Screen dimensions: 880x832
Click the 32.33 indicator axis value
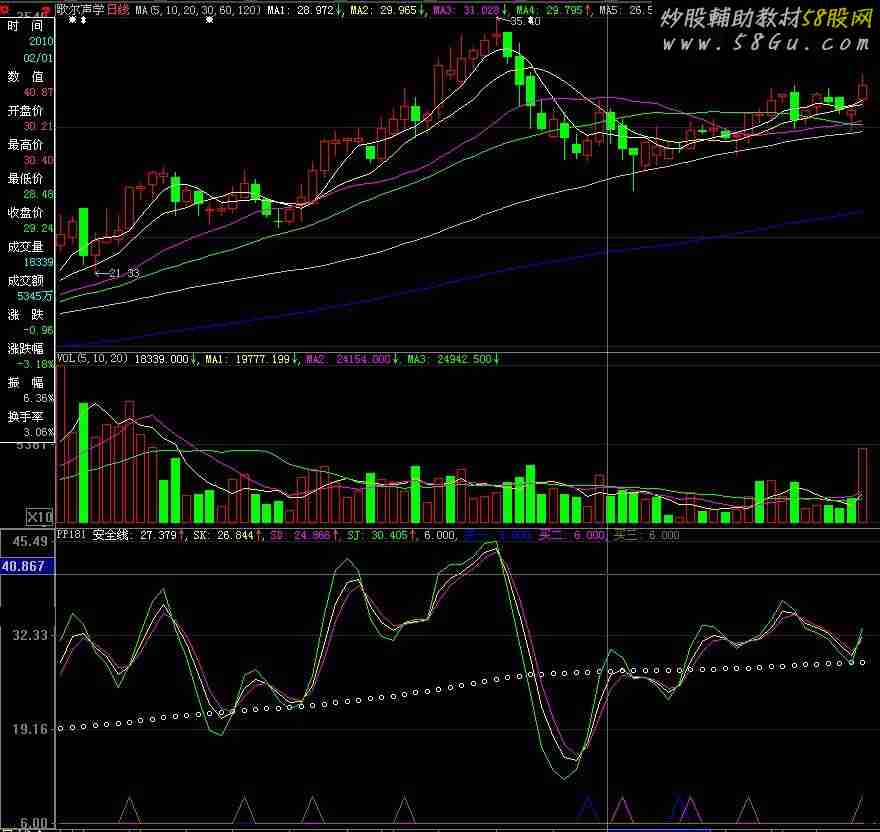30,635
